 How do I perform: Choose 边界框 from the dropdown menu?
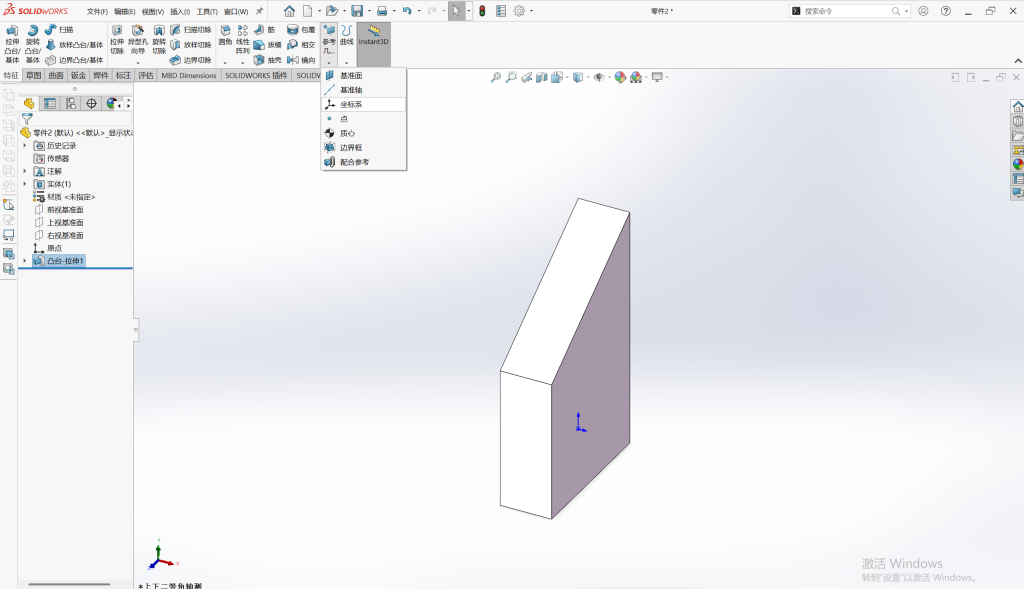point(363,148)
